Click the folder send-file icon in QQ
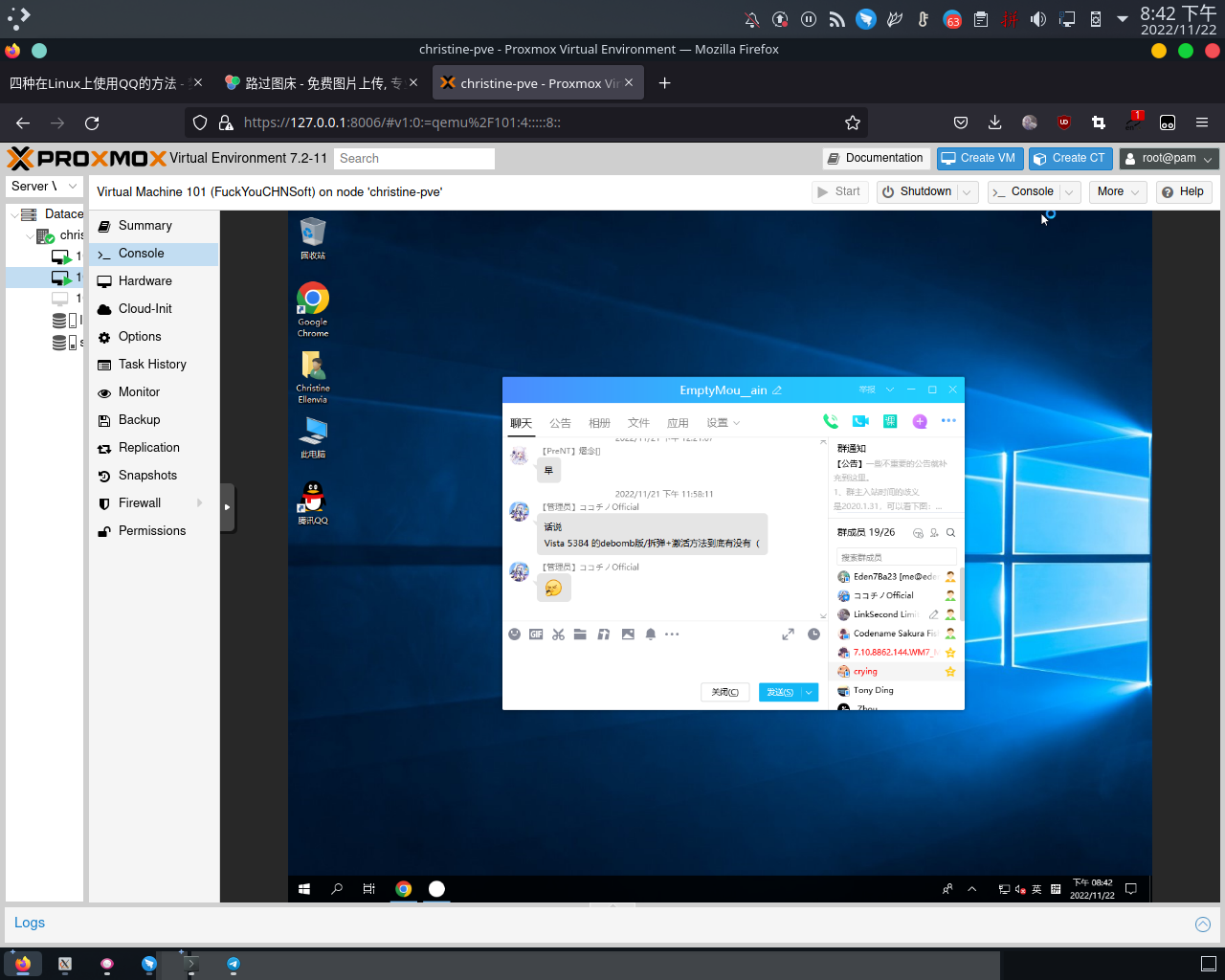Screen dimensions: 1225x980 [580, 635]
